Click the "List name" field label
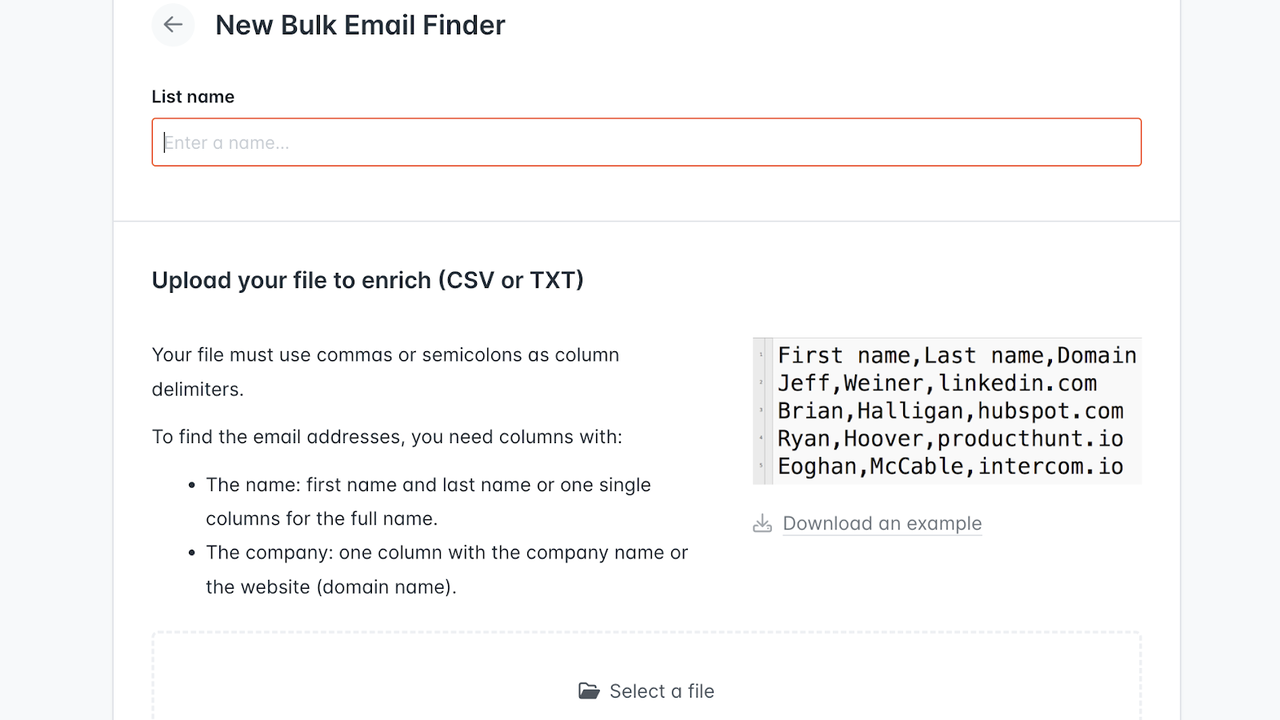The height and width of the screenshot is (720, 1280). 193,97
